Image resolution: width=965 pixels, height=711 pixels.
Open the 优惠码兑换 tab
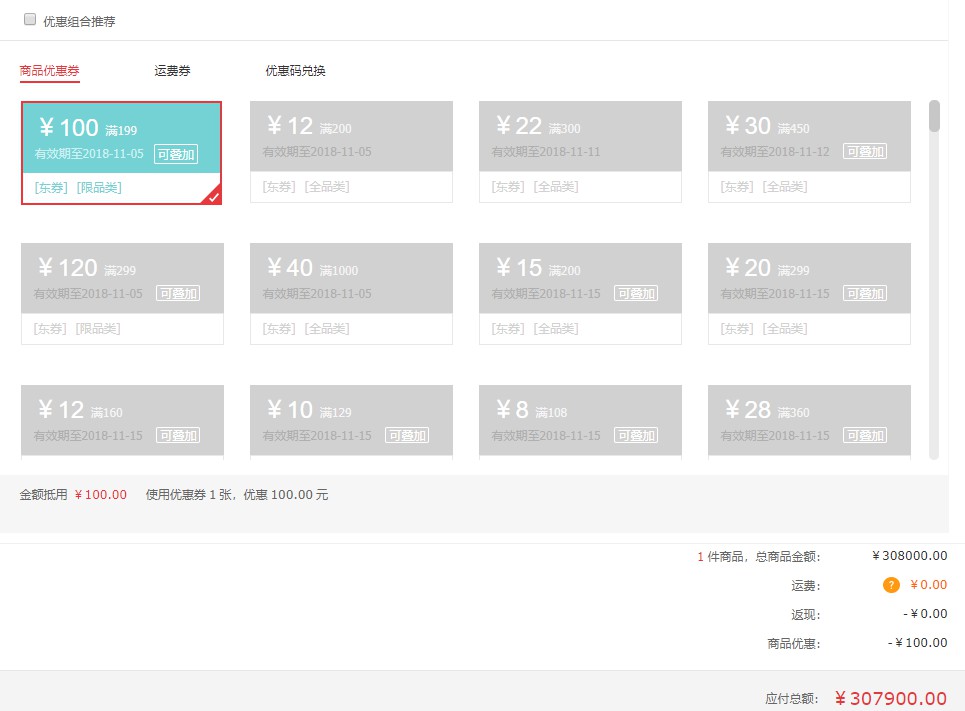(x=295, y=71)
